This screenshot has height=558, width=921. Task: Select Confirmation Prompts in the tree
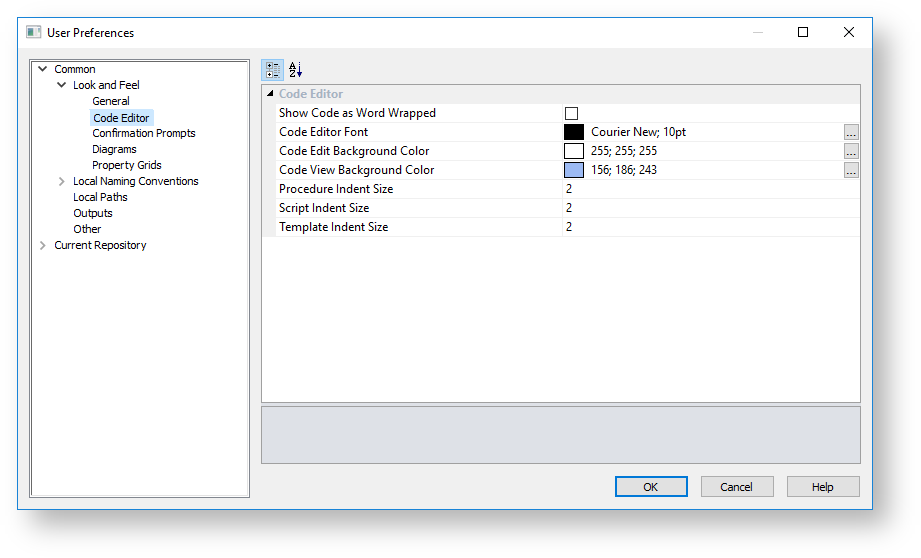144,133
